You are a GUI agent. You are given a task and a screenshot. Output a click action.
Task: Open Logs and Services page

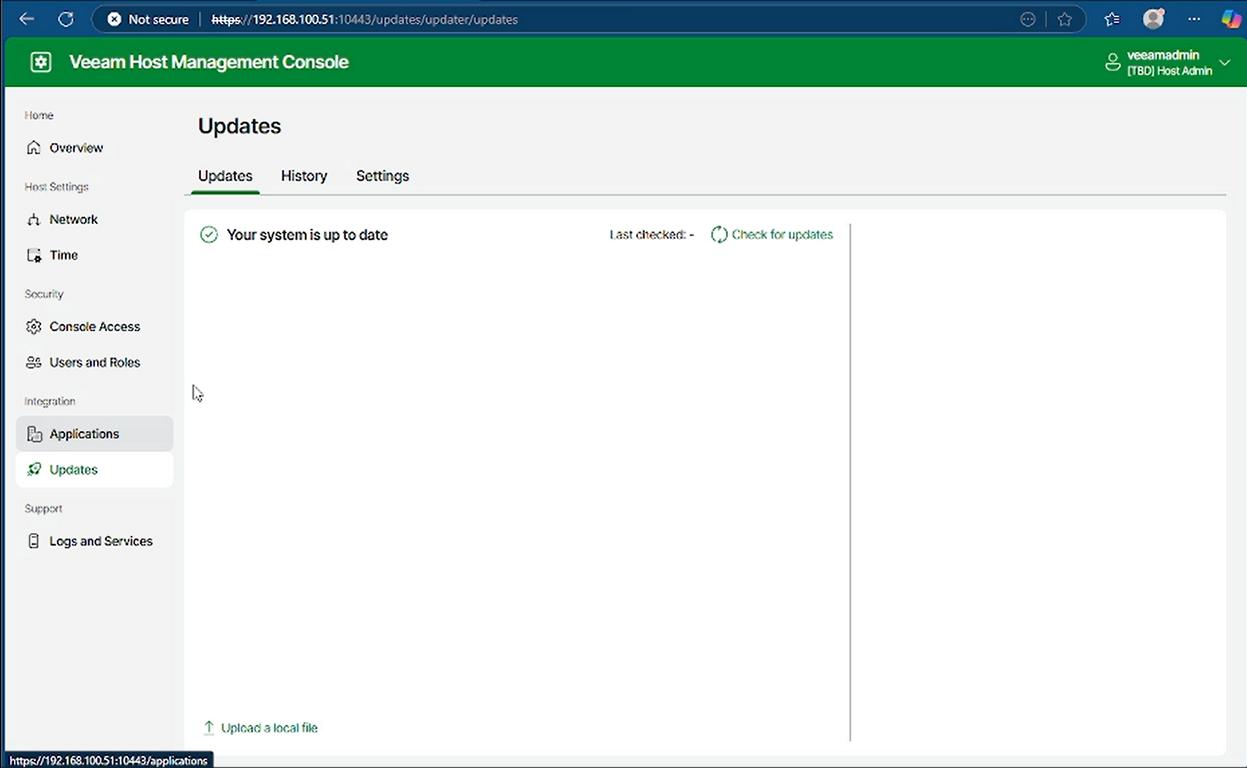(100, 541)
